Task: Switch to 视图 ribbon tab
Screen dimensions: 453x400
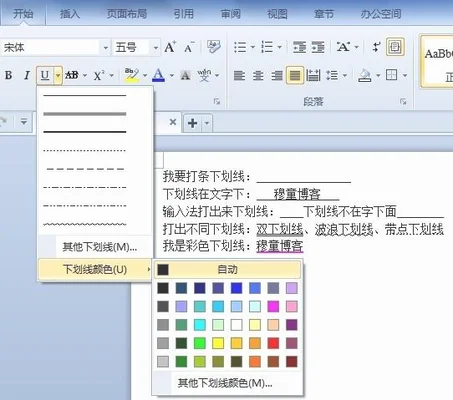Action: pos(277,14)
